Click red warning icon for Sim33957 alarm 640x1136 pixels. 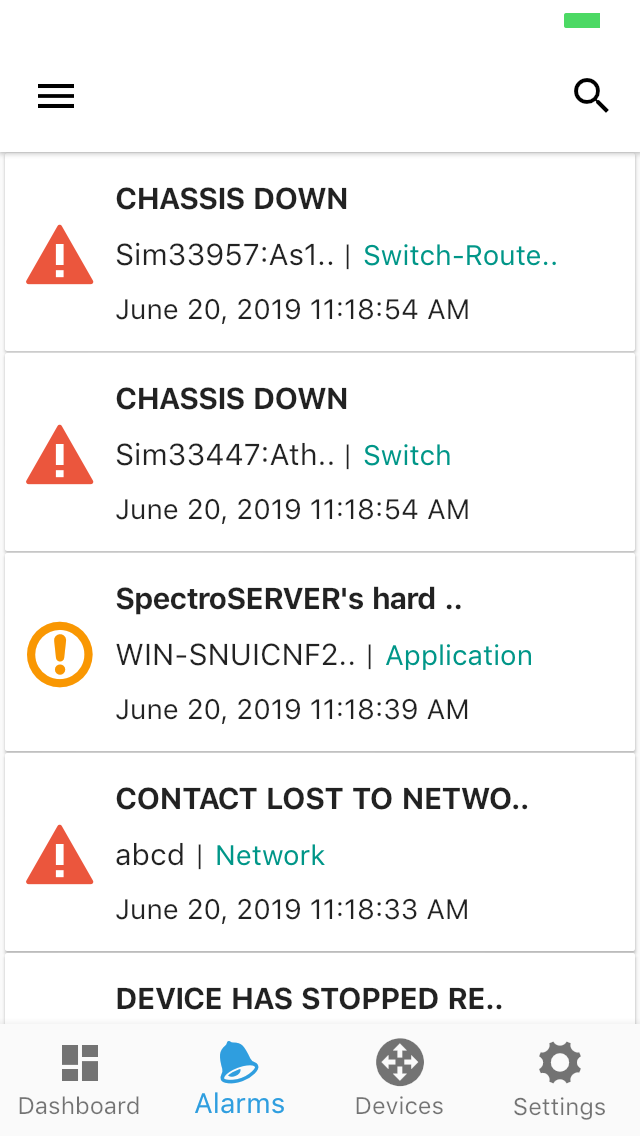(60, 255)
